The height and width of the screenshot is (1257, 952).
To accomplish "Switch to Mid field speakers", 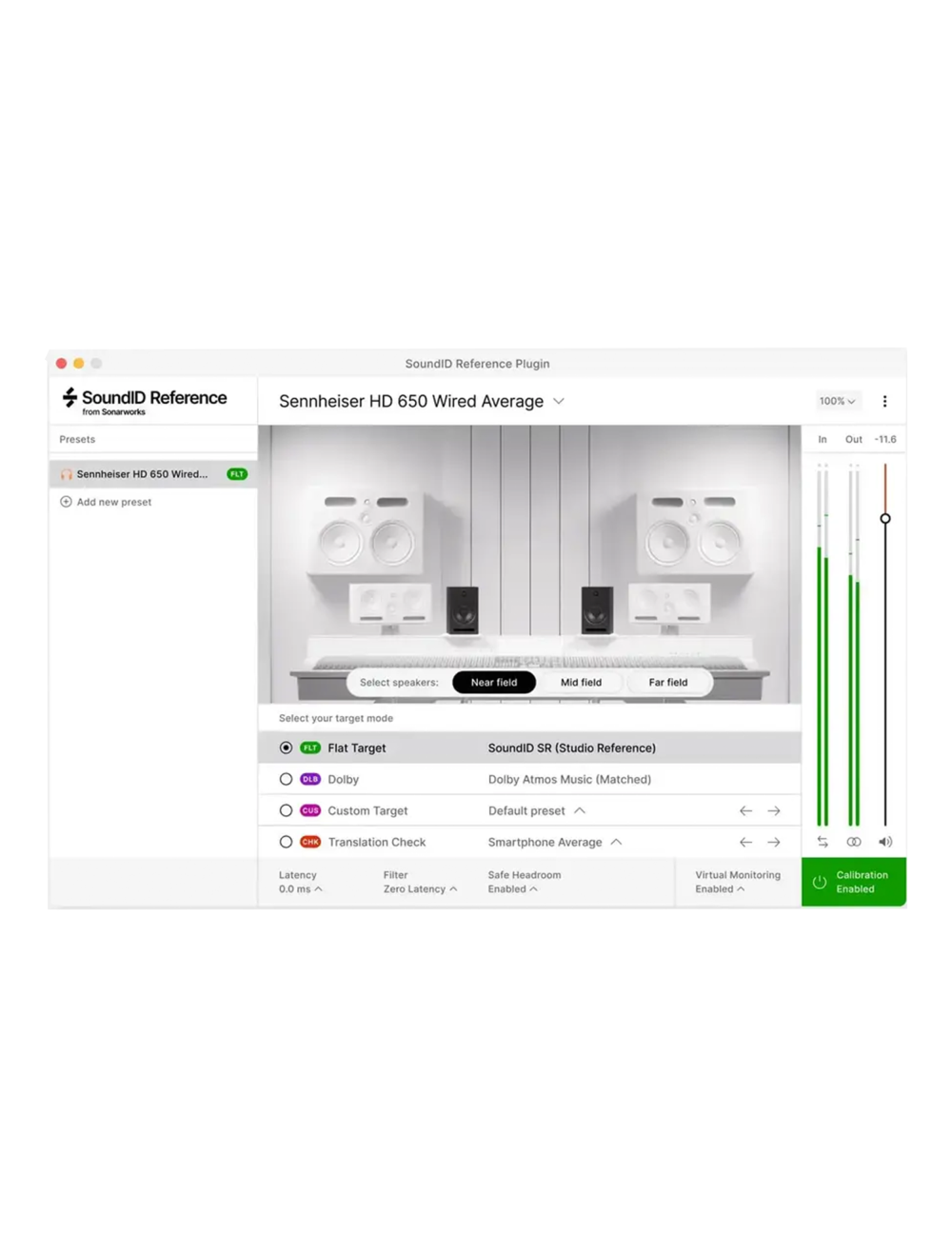I will [581, 682].
